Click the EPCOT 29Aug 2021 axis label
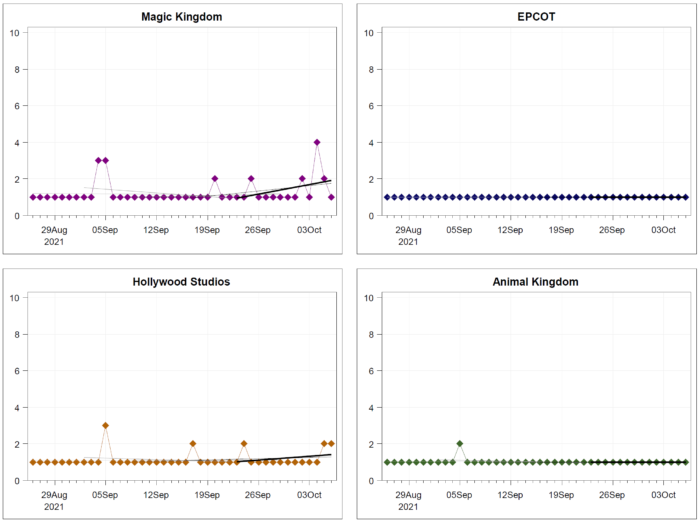This screenshot has height=522, width=700. point(408,236)
